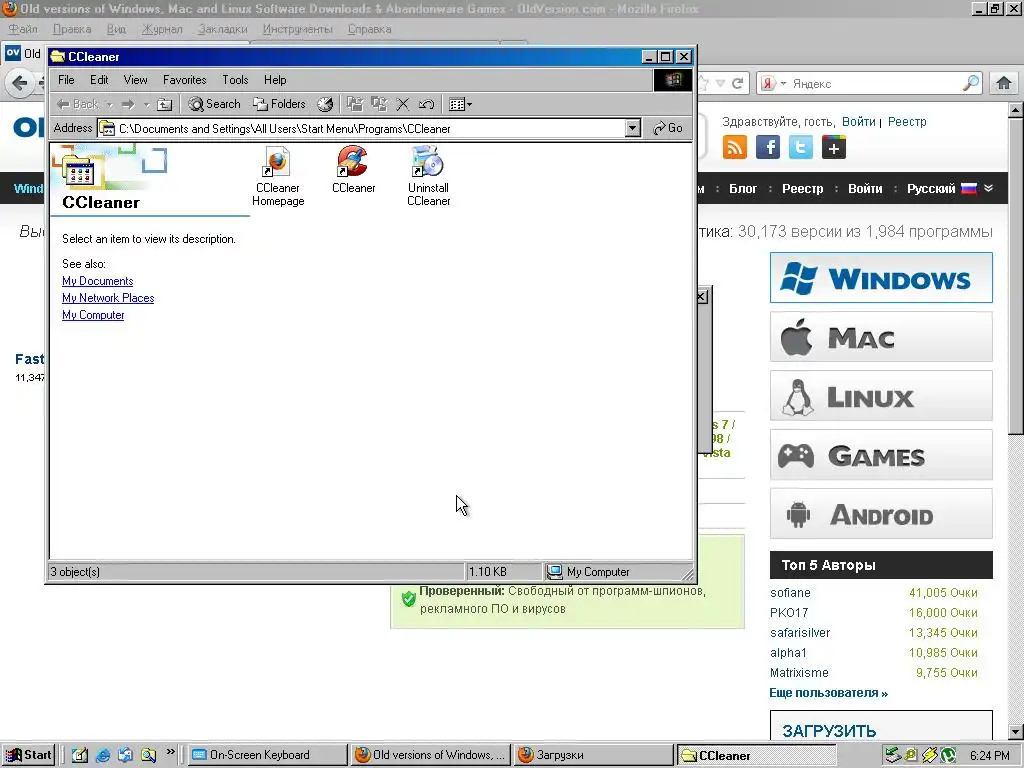Screen dimensions: 1024x768
Task: Click the Go button beside Address
Action: 667,128
